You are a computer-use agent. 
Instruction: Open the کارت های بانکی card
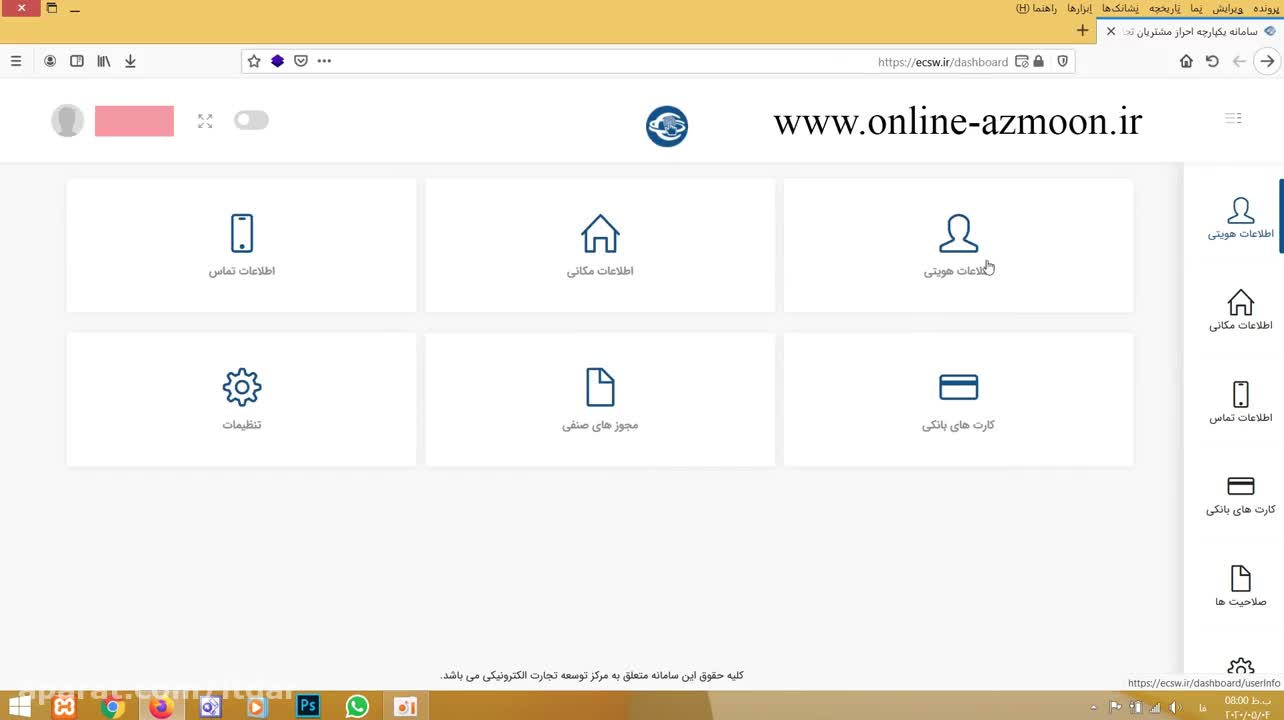(958, 399)
